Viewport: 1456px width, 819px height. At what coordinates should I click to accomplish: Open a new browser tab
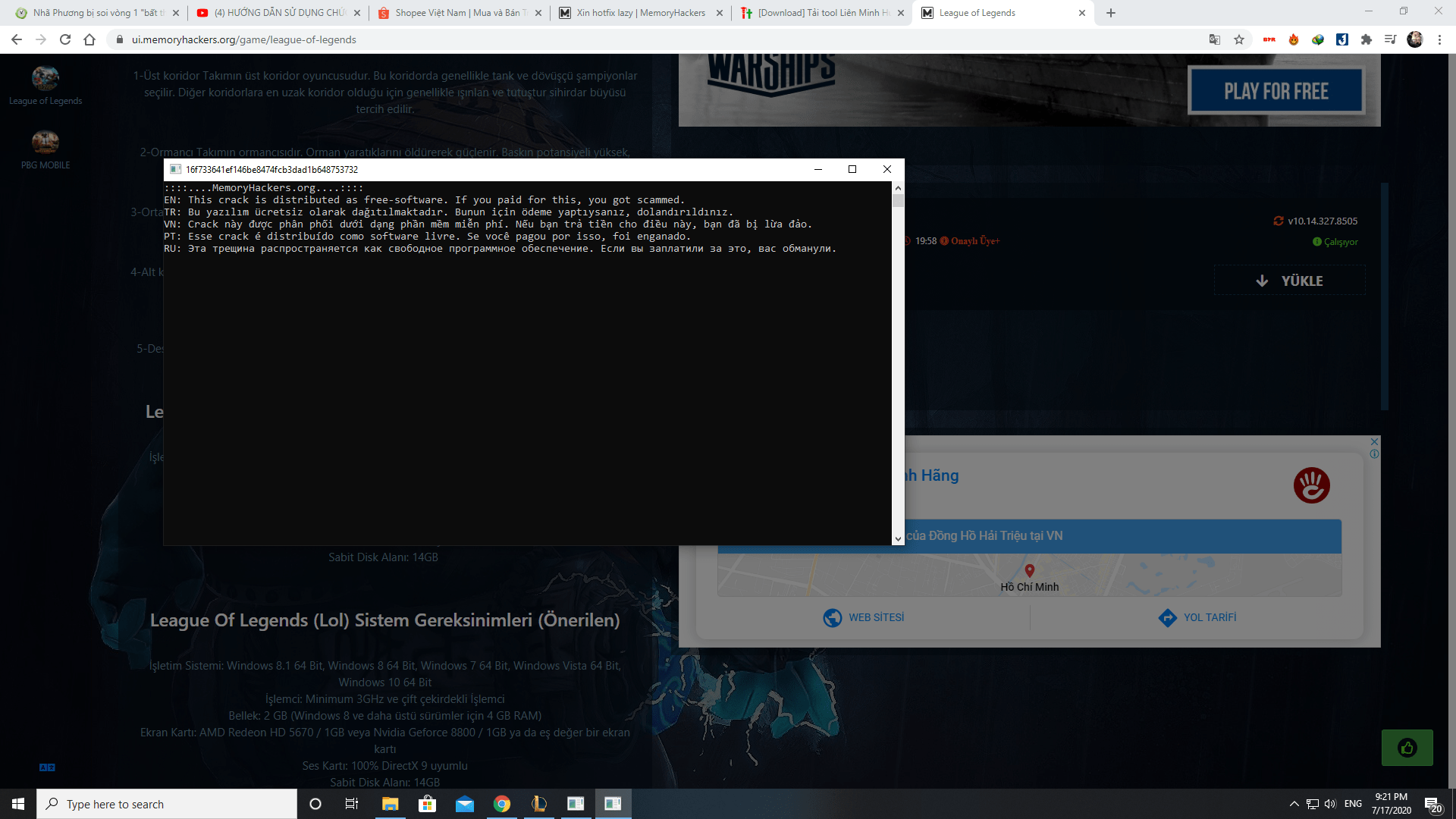point(1111,13)
